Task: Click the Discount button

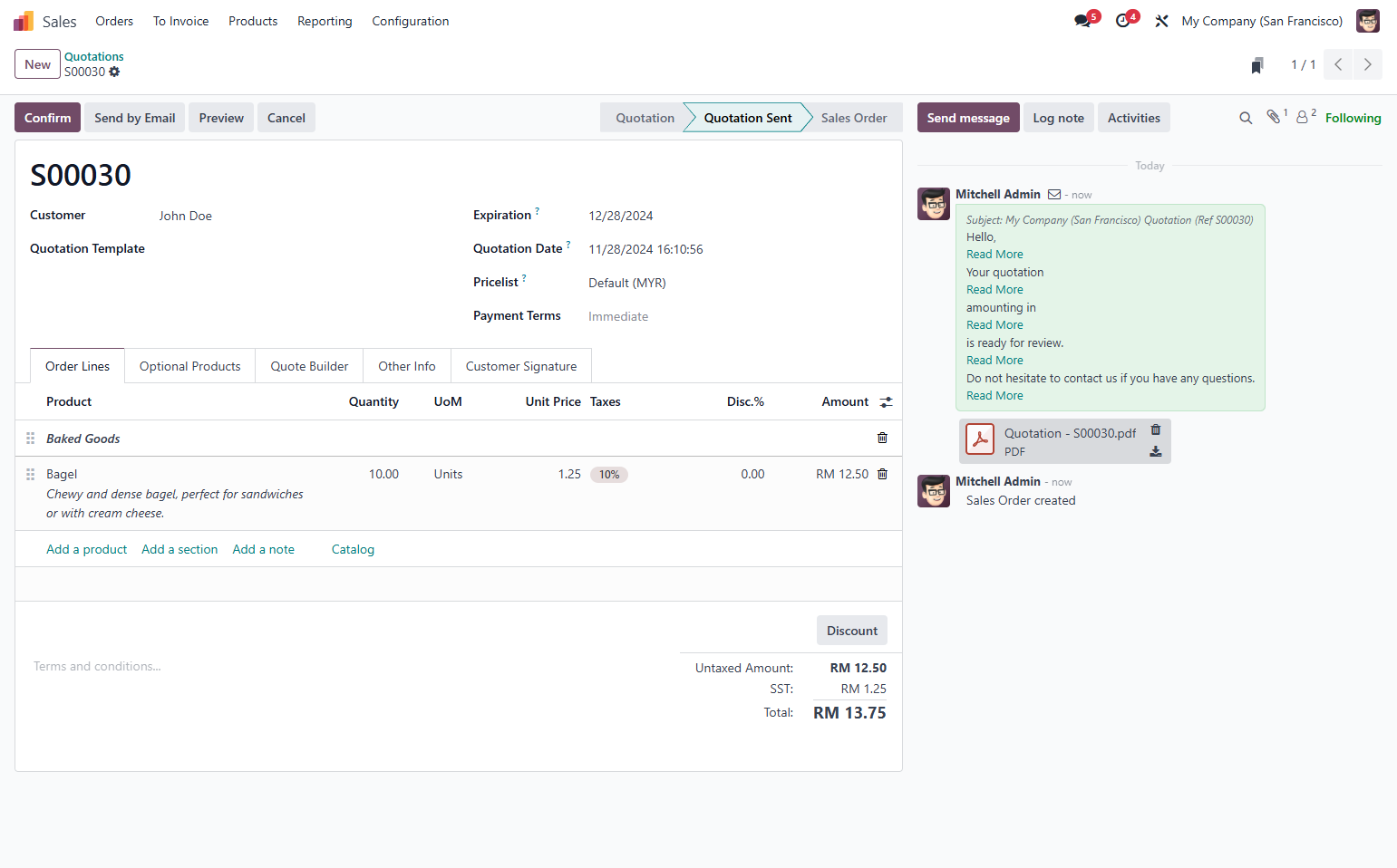Action: [x=852, y=631]
